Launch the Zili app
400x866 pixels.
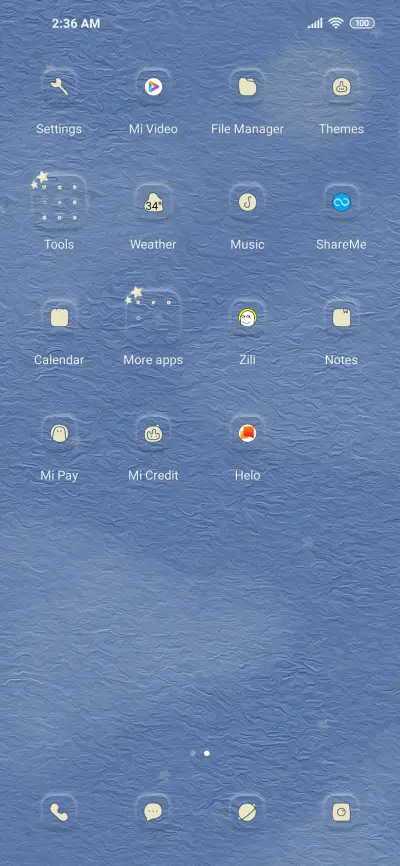tap(247, 318)
